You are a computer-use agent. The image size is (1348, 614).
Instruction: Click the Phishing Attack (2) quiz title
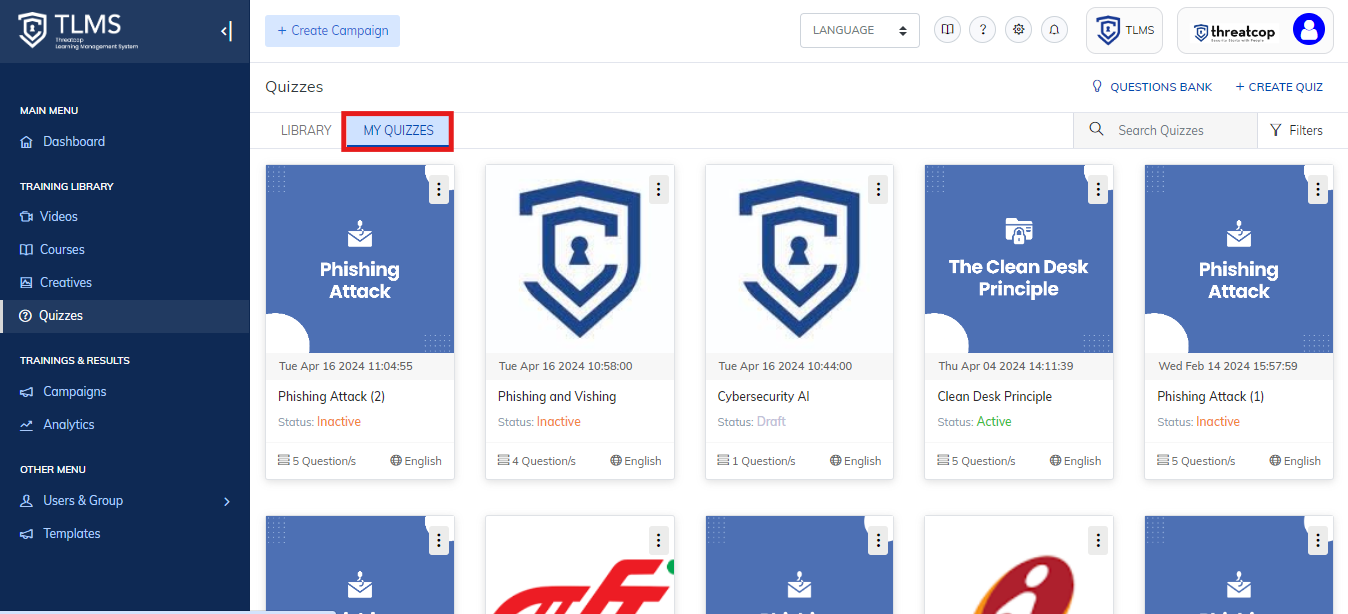point(332,397)
